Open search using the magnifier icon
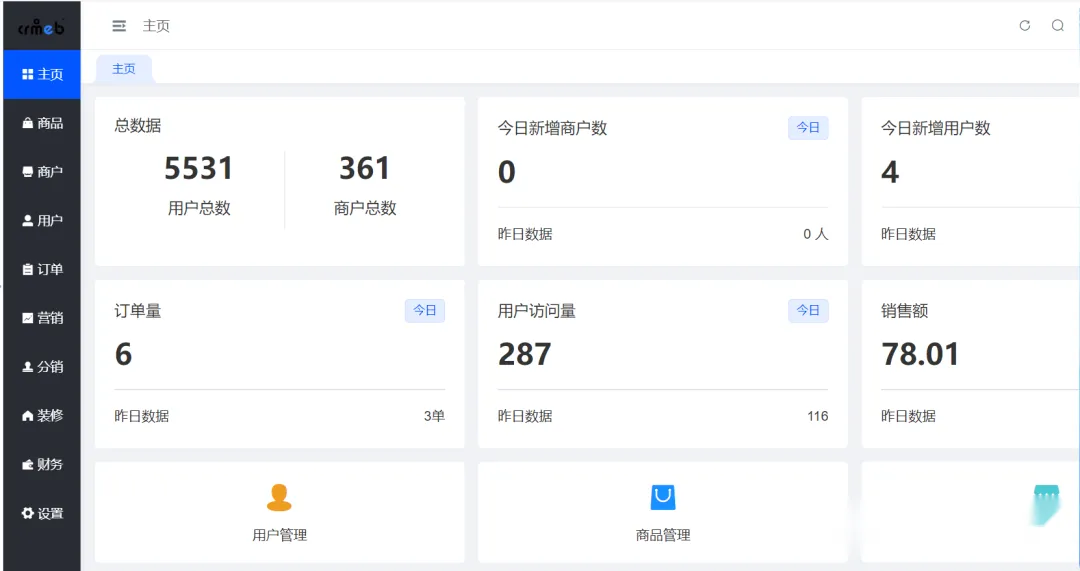This screenshot has width=1080, height=571. coord(1058,25)
